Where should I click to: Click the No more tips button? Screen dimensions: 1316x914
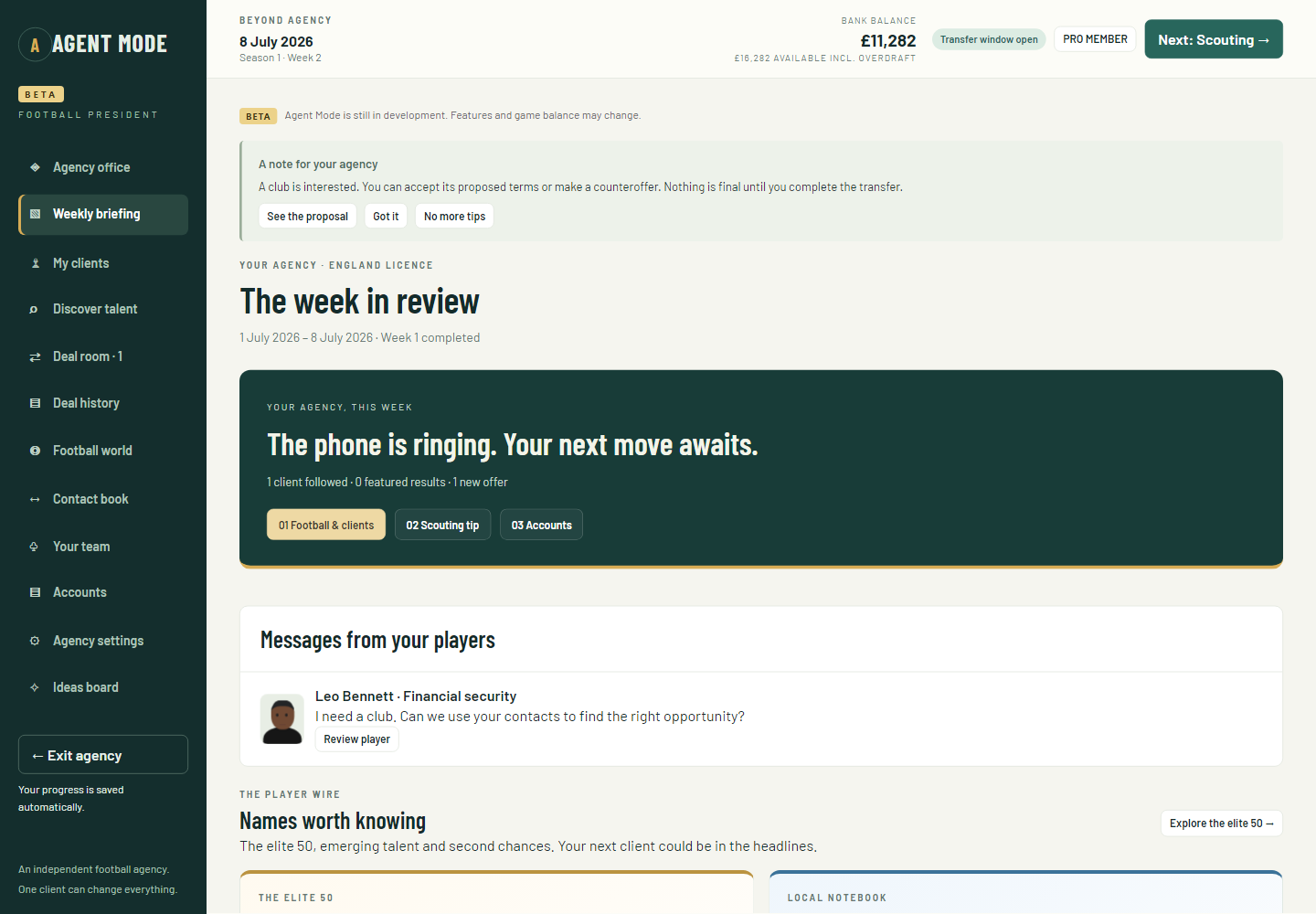454,216
